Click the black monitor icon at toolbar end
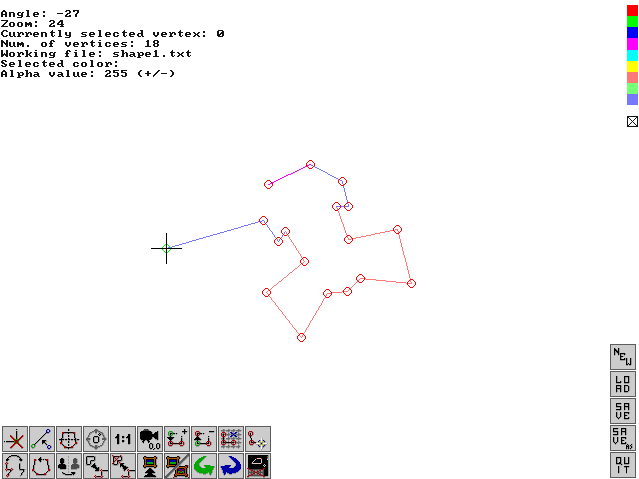 pyautogui.click(x=258, y=466)
